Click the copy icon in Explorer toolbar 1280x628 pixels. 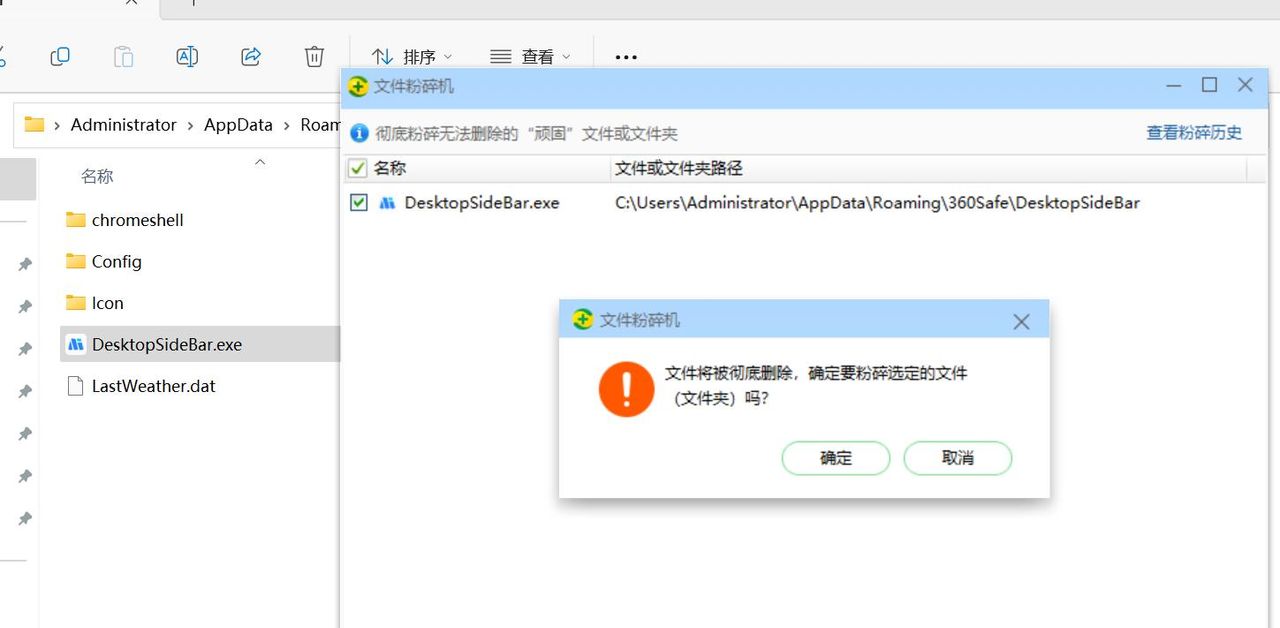click(x=60, y=56)
